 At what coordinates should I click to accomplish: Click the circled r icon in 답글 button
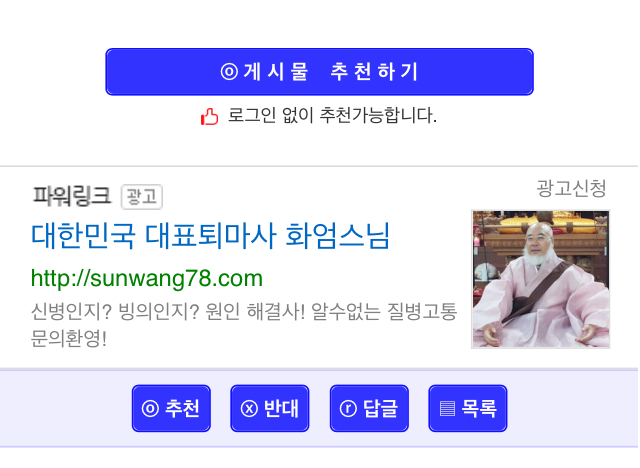[x=348, y=408]
